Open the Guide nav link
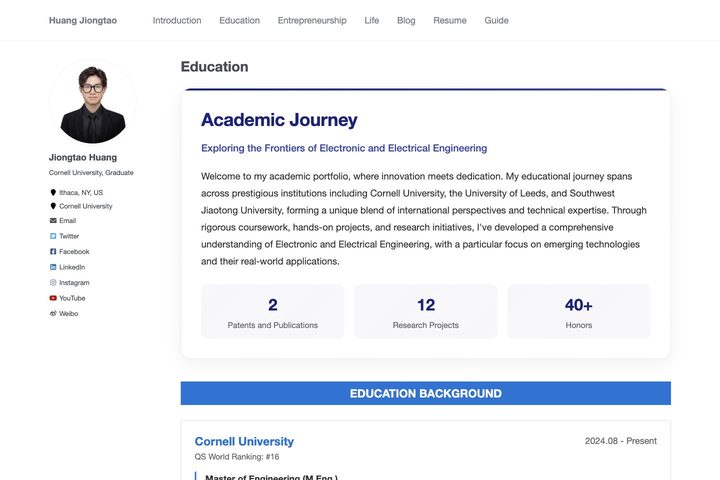Viewport: 720px width, 480px height. [x=496, y=21]
